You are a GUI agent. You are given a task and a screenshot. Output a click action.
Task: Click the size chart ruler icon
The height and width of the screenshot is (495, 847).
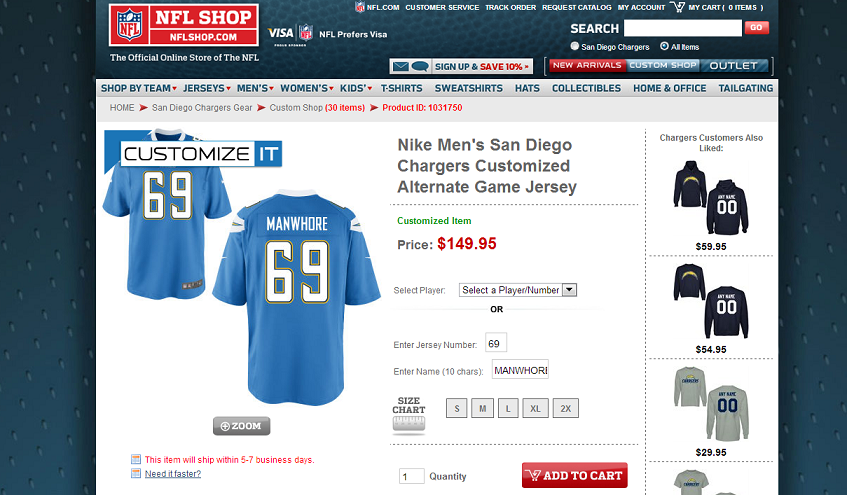[408, 425]
